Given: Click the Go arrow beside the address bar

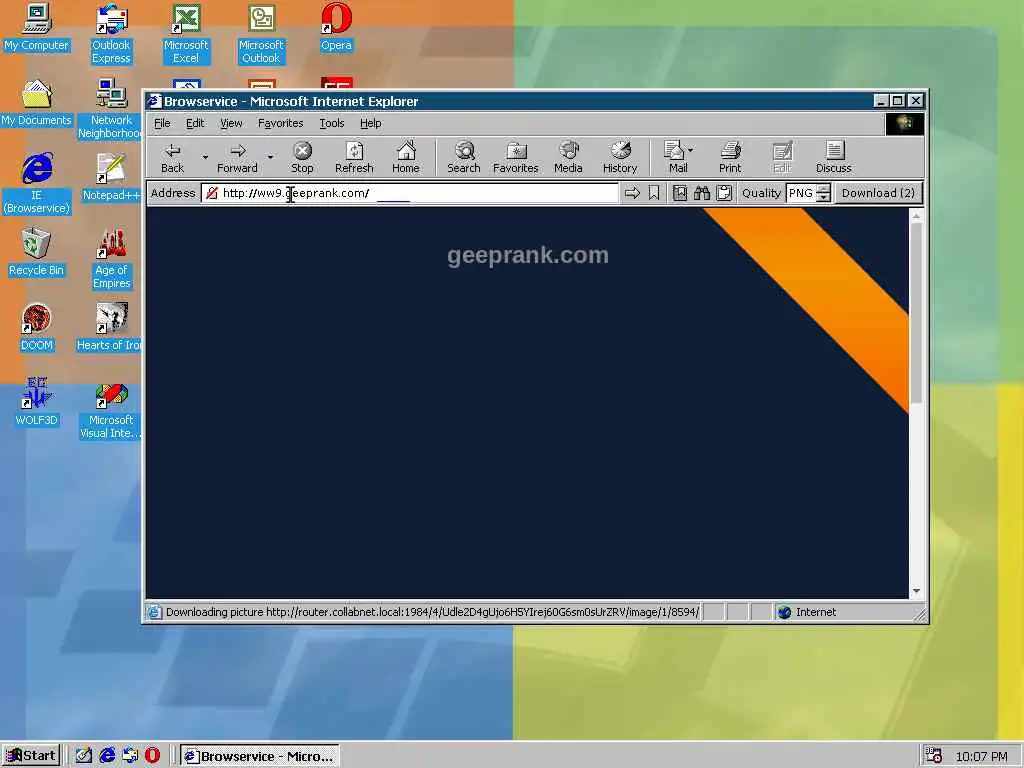Looking at the screenshot, I should (632, 193).
